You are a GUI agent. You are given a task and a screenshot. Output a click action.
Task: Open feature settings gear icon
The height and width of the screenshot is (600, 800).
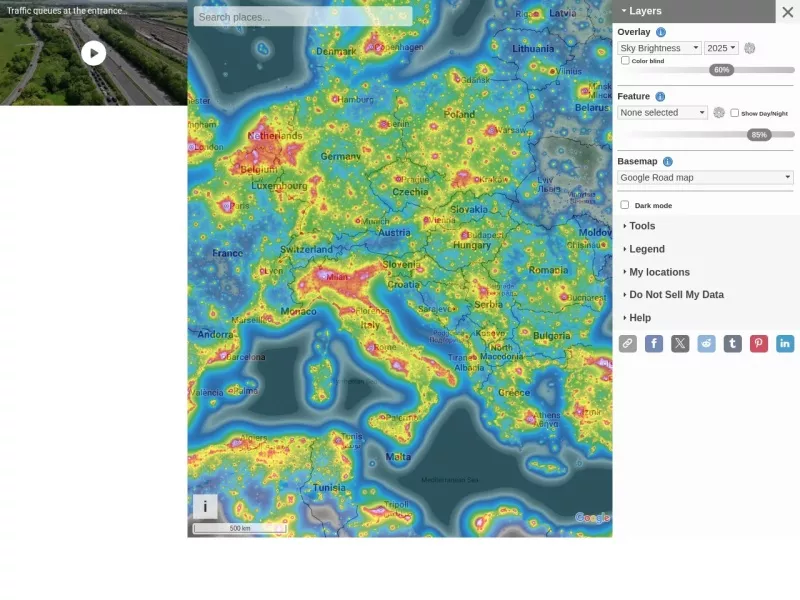(719, 113)
